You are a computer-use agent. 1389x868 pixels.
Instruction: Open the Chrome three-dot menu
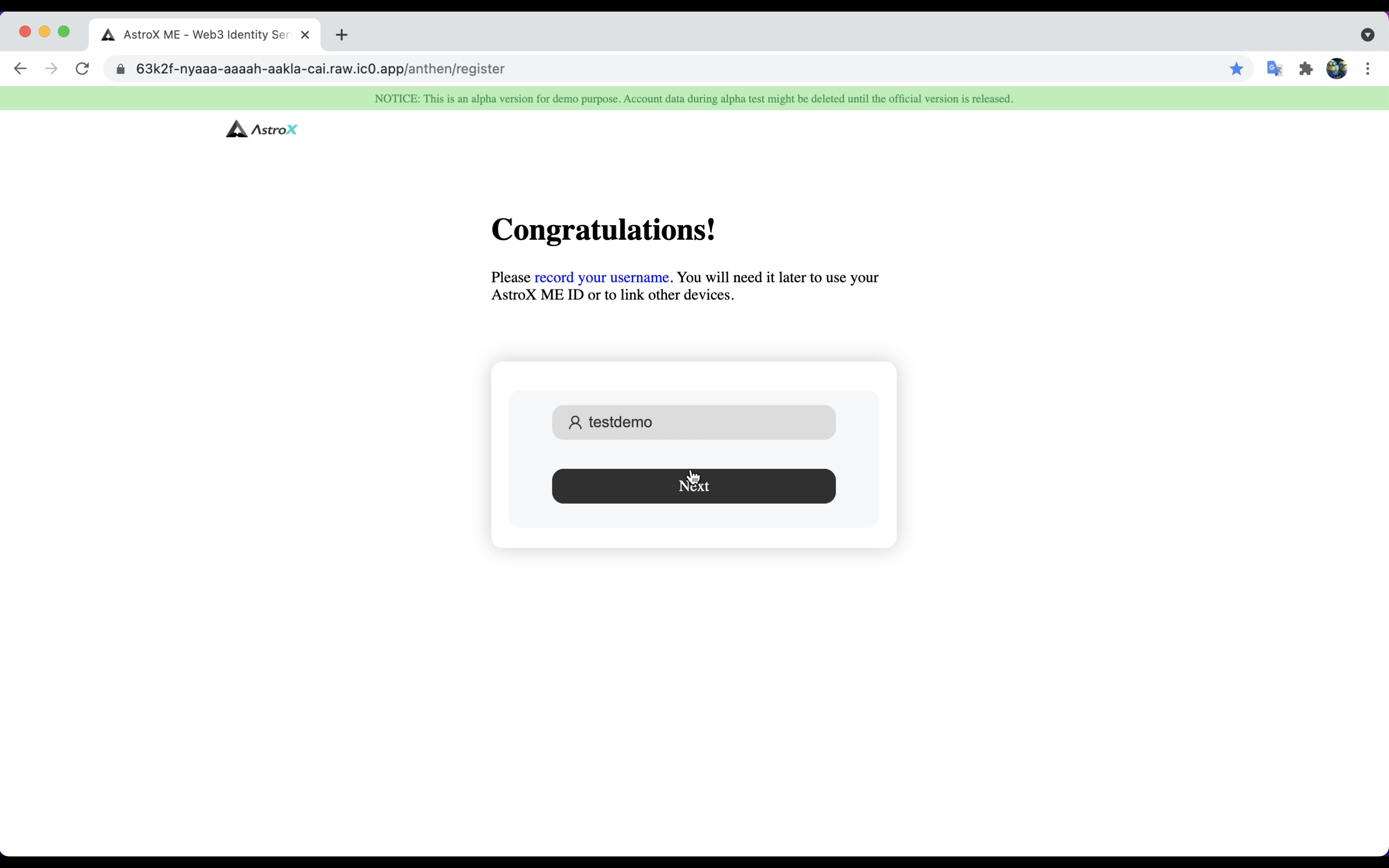tap(1368, 69)
